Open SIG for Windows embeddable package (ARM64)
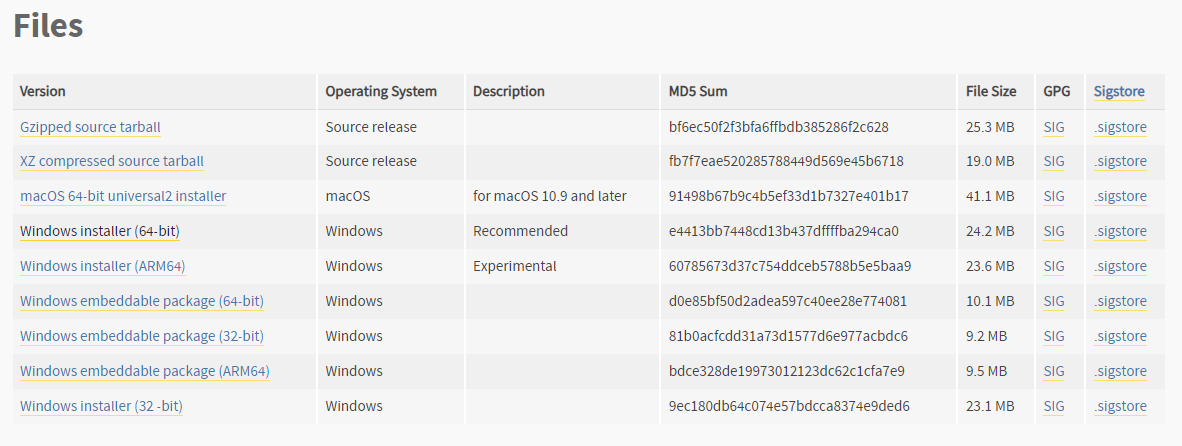This screenshot has width=1182, height=446. click(x=1054, y=371)
